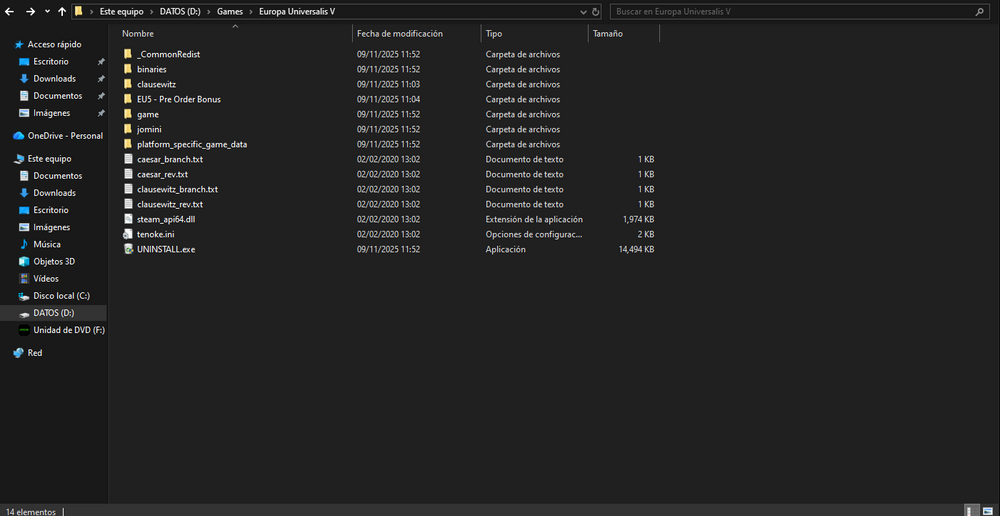Sort by Fecha de modificación column

pyautogui.click(x=401, y=33)
